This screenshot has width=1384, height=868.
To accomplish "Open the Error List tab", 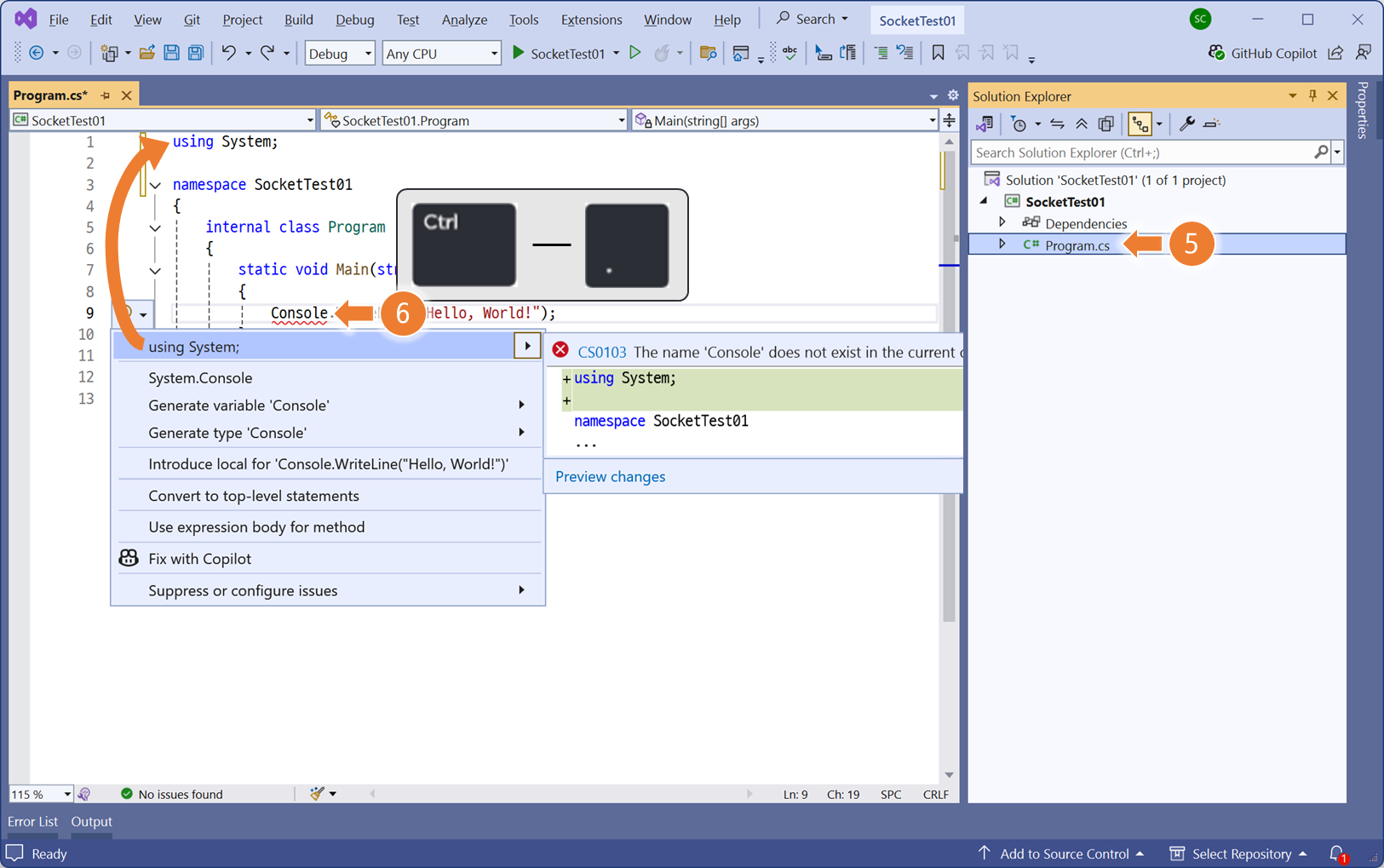I will (32, 821).
